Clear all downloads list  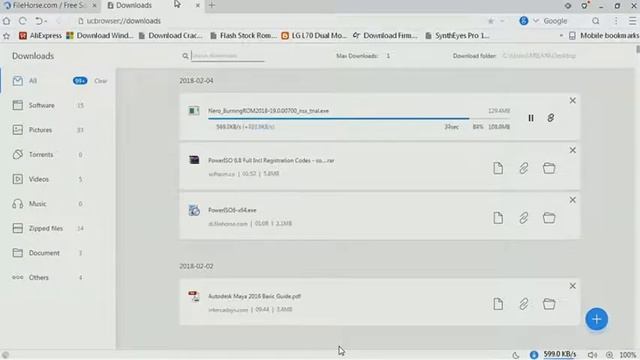point(100,81)
